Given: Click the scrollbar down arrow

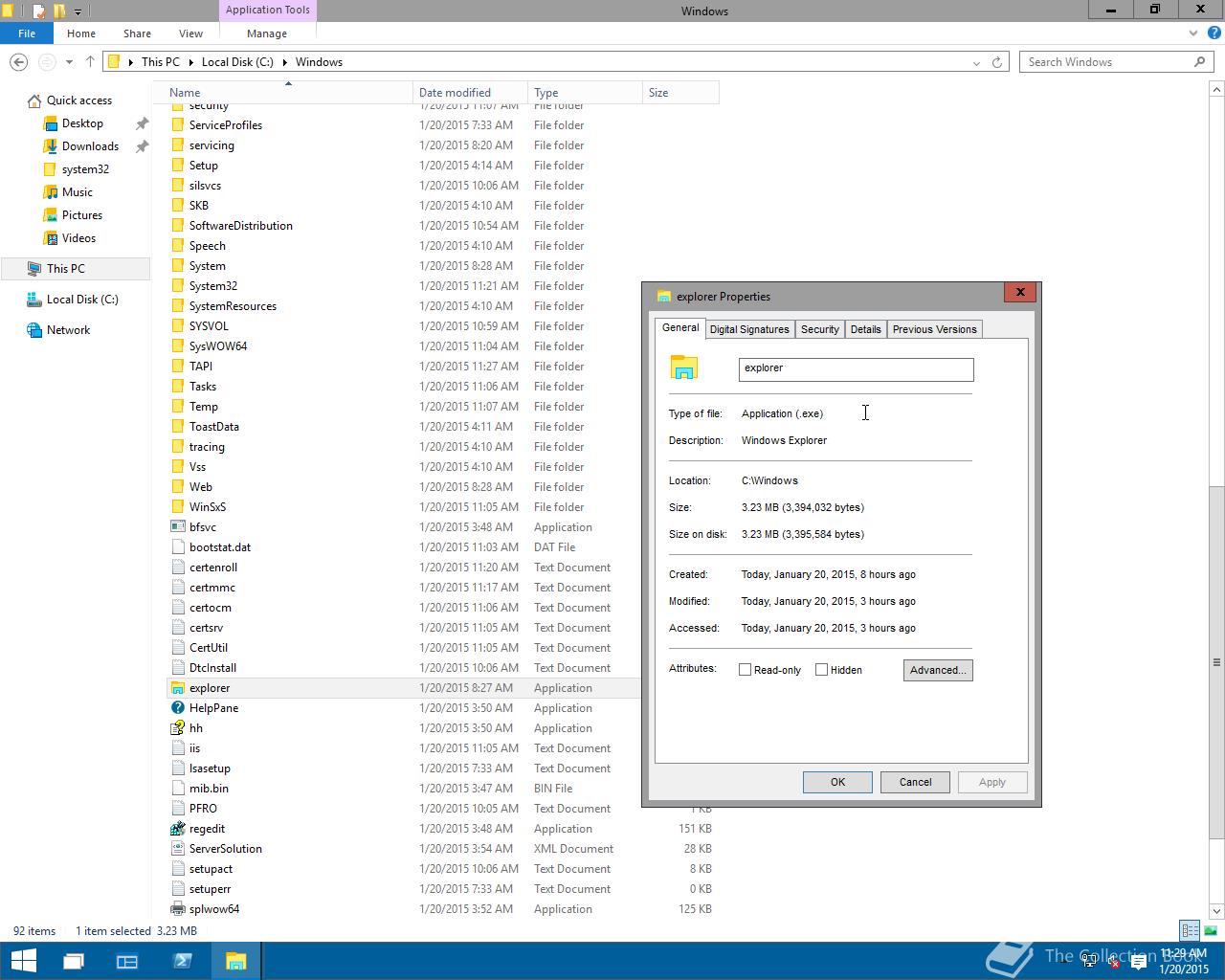Looking at the screenshot, I should click(x=1216, y=911).
